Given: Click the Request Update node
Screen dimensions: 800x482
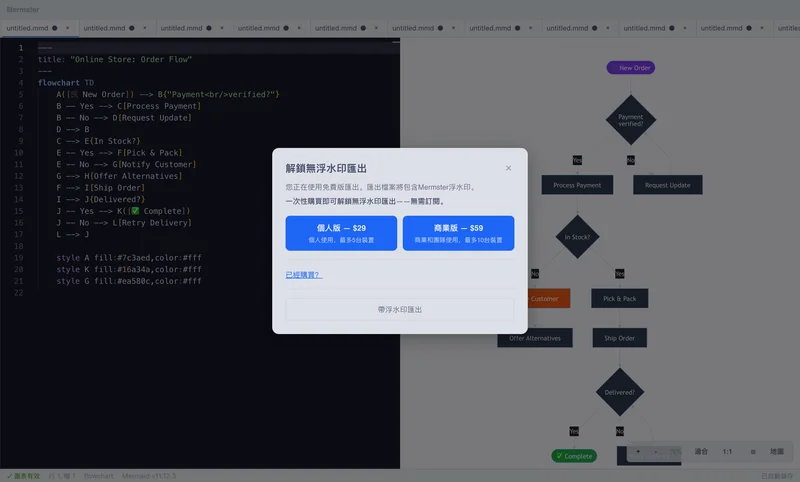Looking at the screenshot, I should pos(667,185).
